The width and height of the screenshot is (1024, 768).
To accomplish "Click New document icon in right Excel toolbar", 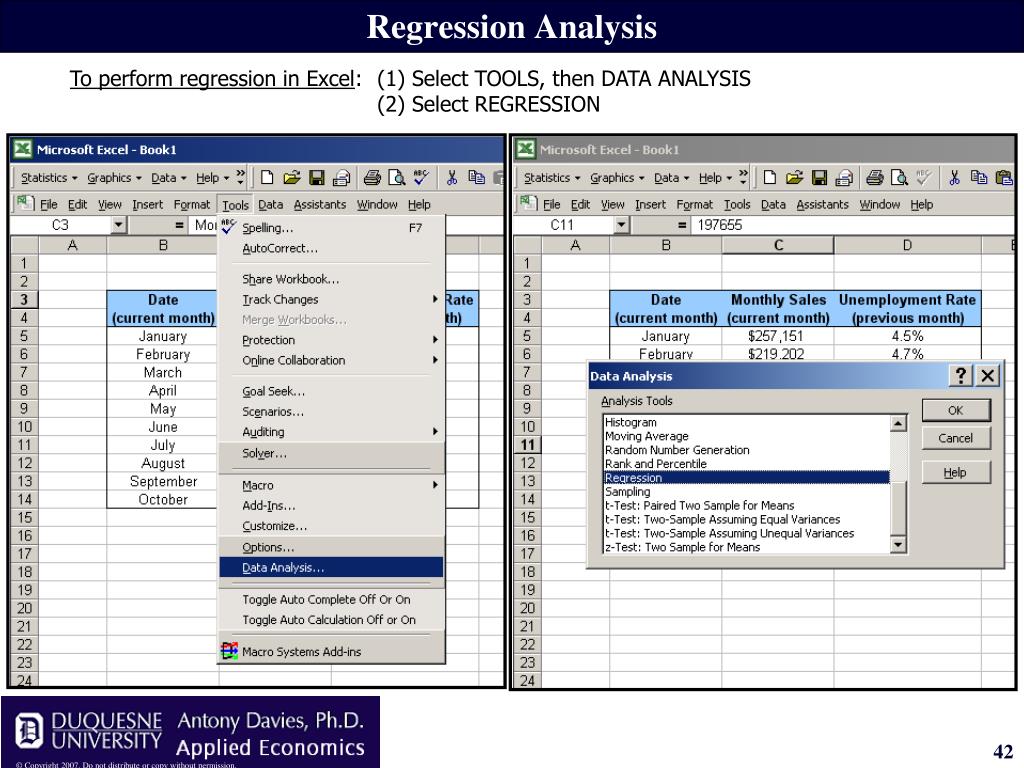I will click(x=769, y=178).
